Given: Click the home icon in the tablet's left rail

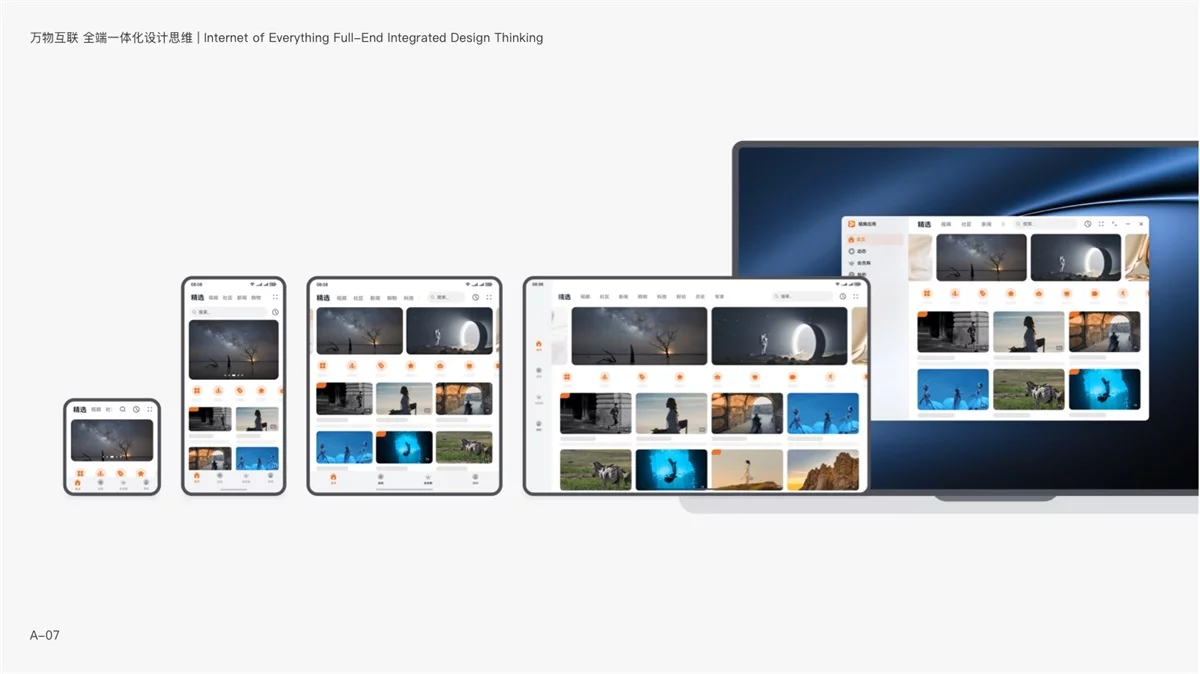Looking at the screenshot, I should coord(538,341).
